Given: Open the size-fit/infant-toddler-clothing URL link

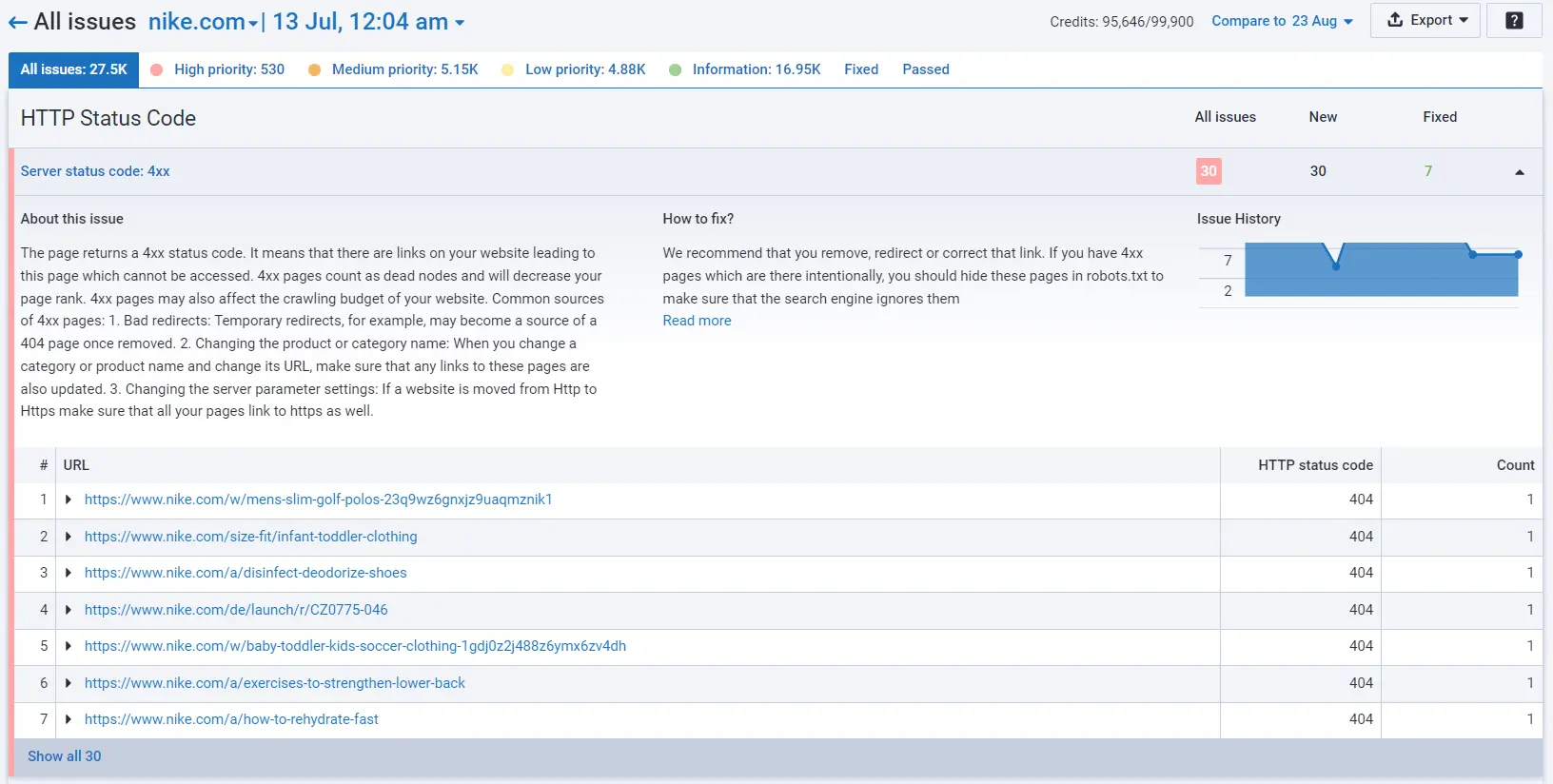Looking at the screenshot, I should [250, 537].
